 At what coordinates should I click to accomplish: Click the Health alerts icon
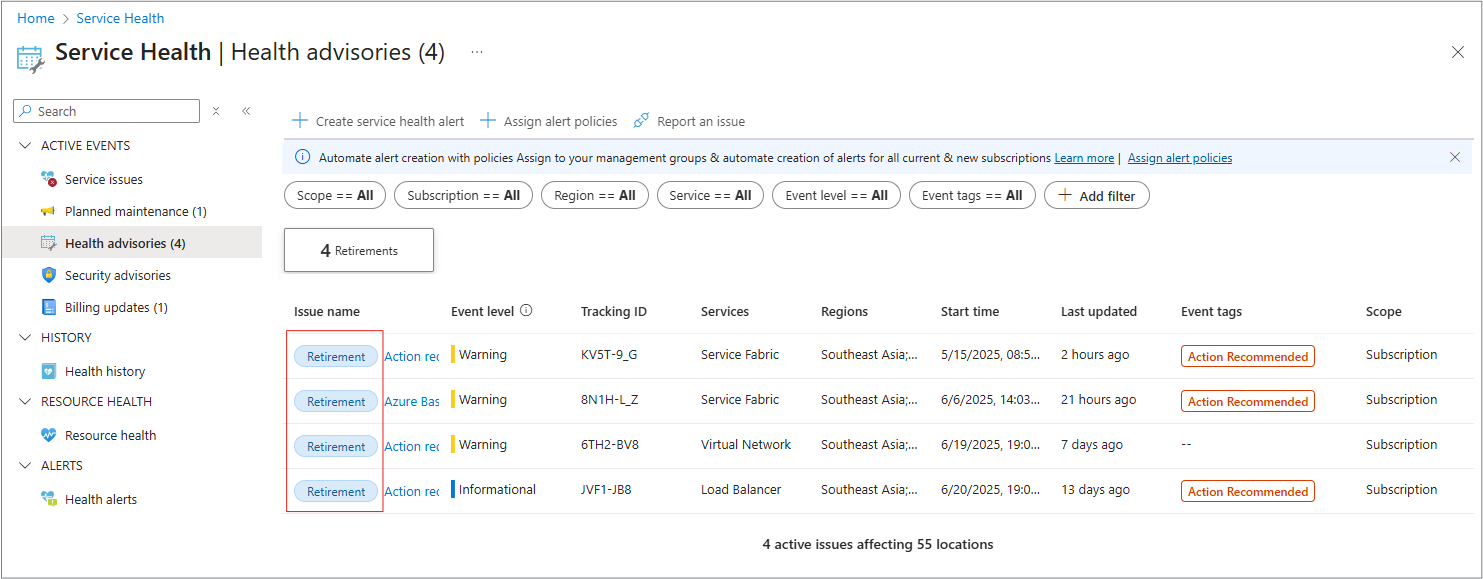(x=48, y=499)
